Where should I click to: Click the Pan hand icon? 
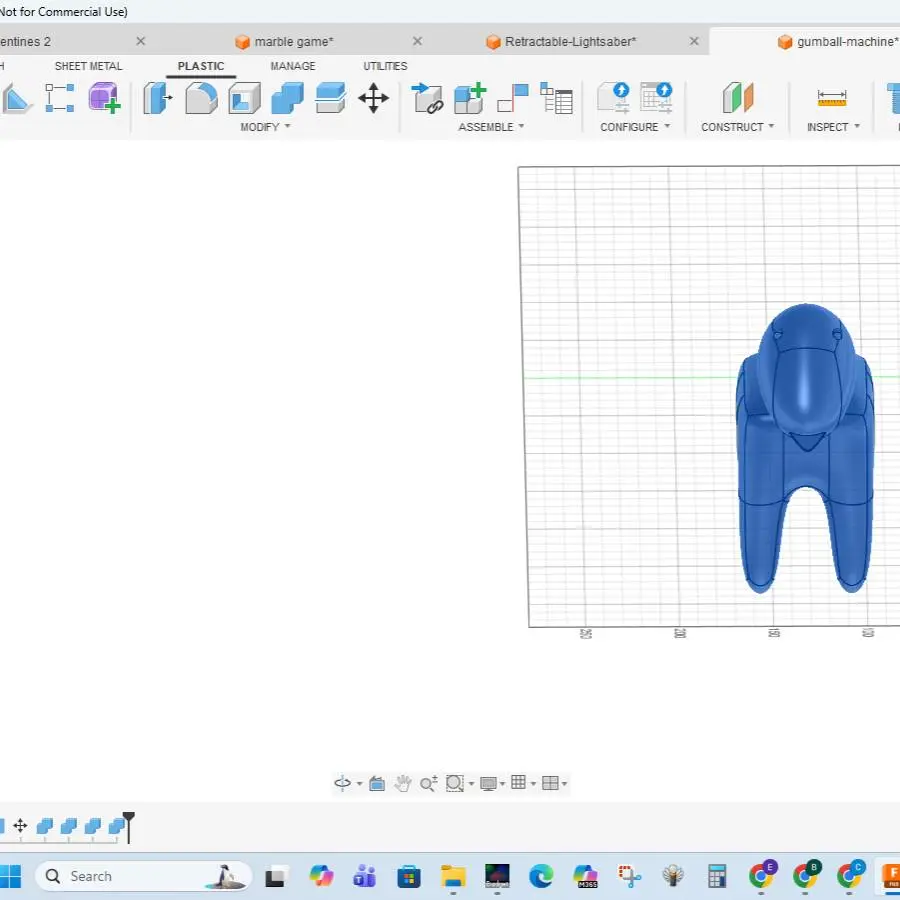403,783
